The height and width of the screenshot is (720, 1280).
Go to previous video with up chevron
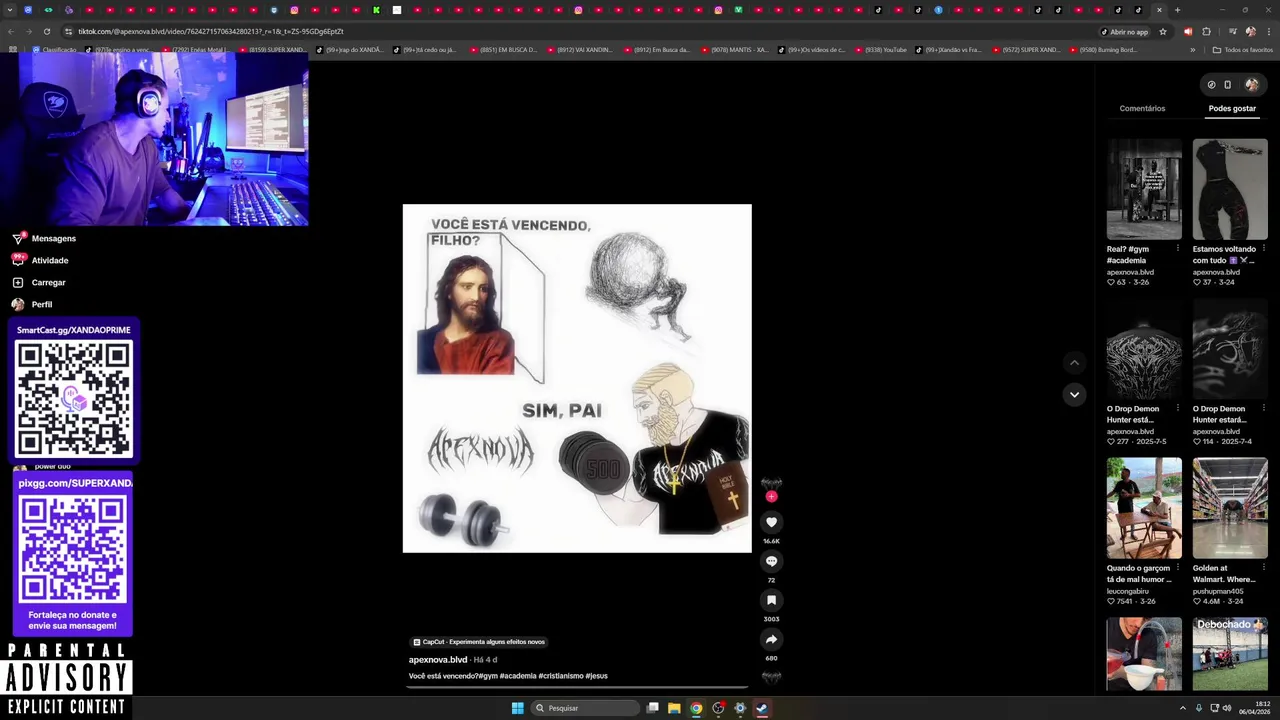(x=1074, y=363)
